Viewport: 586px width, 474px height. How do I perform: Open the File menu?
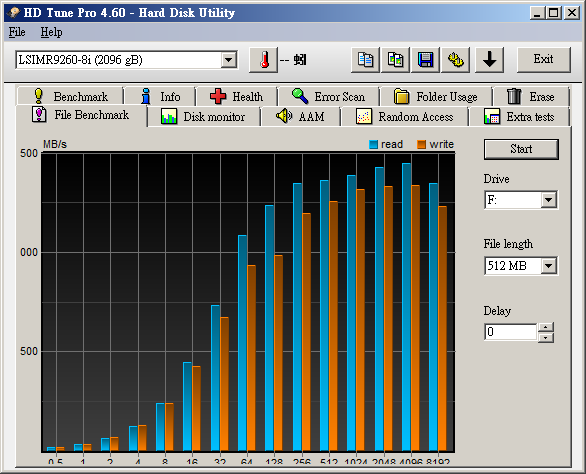[17, 32]
